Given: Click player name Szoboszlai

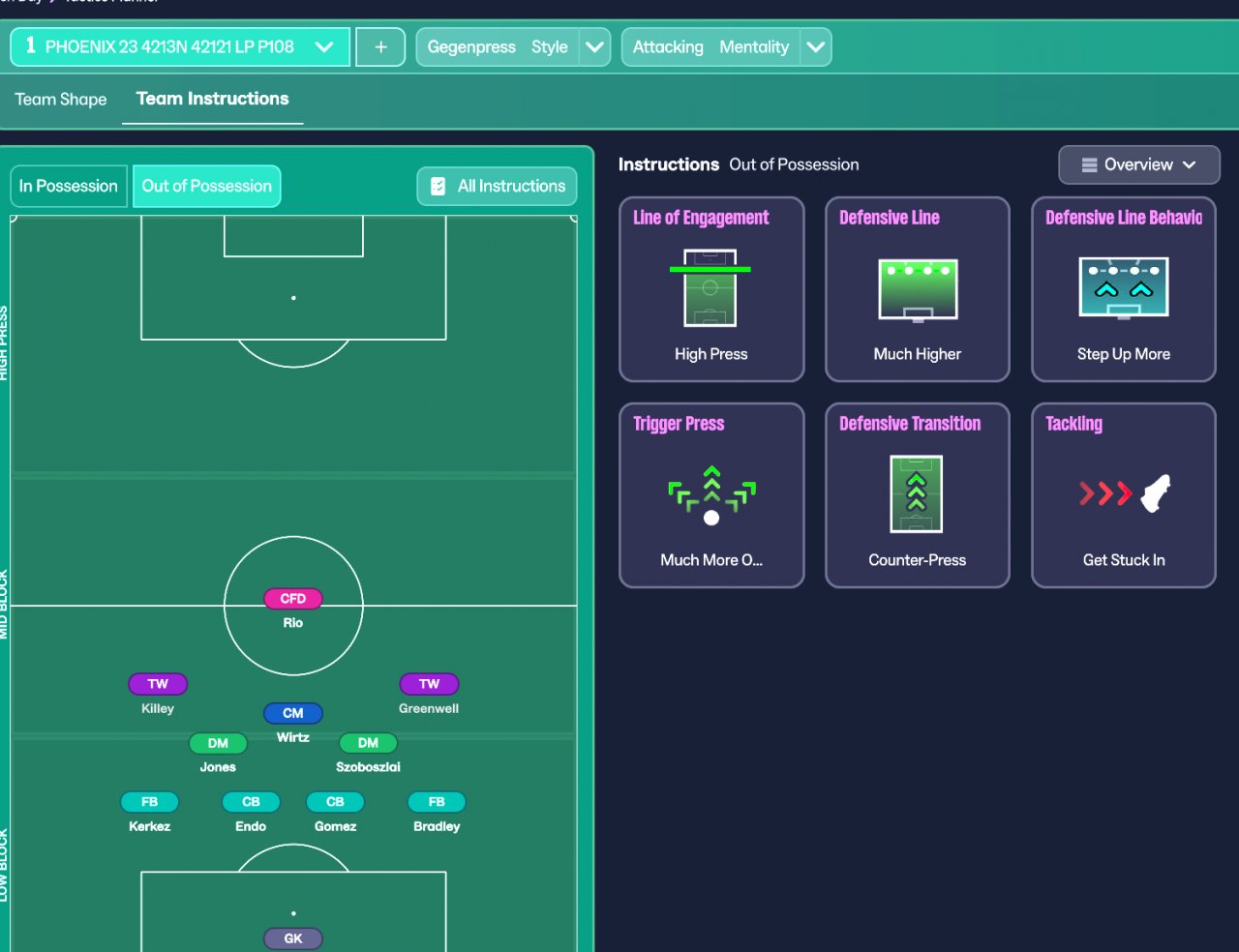Looking at the screenshot, I should tap(368, 767).
